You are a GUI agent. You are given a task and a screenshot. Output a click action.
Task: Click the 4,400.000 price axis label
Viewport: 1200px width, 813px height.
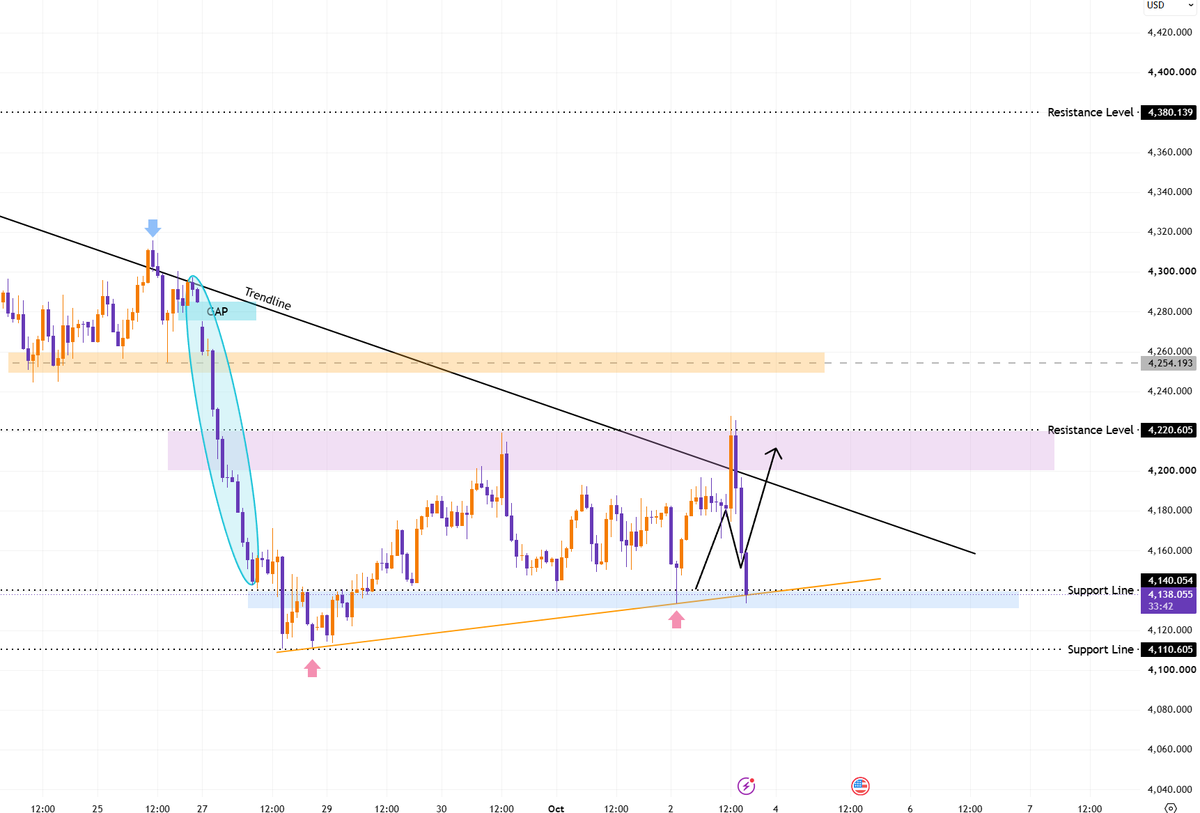click(x=1170, y=72)
